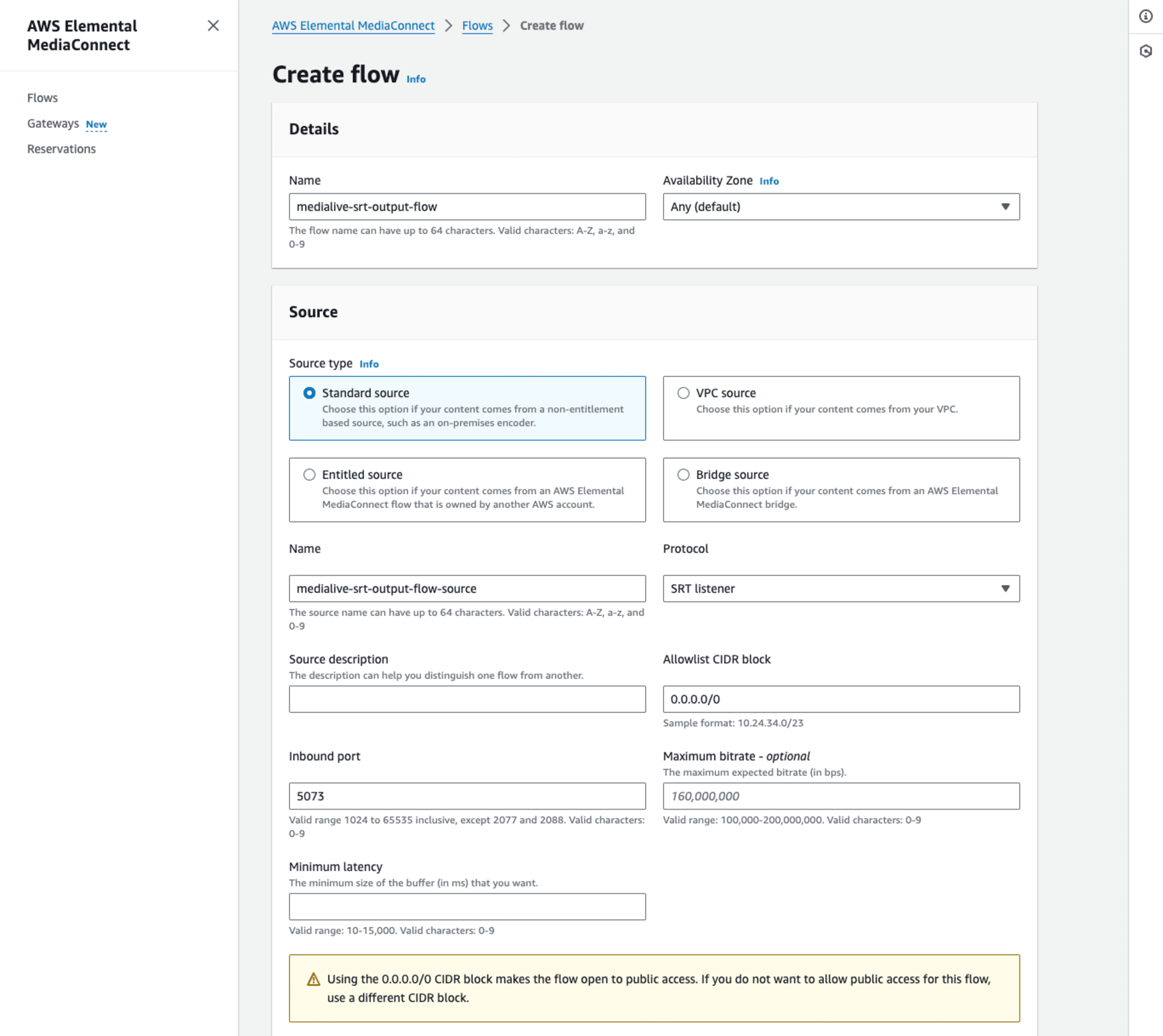
Task: Open the info panel circle icon
Action: pos(1146,16)
